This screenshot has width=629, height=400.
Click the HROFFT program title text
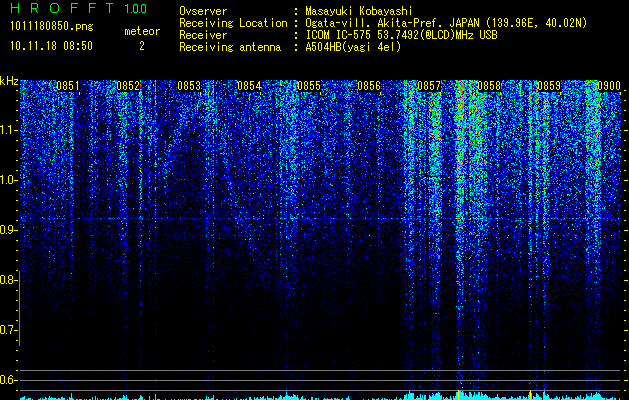pyautogui.click(x=63, y=8)
